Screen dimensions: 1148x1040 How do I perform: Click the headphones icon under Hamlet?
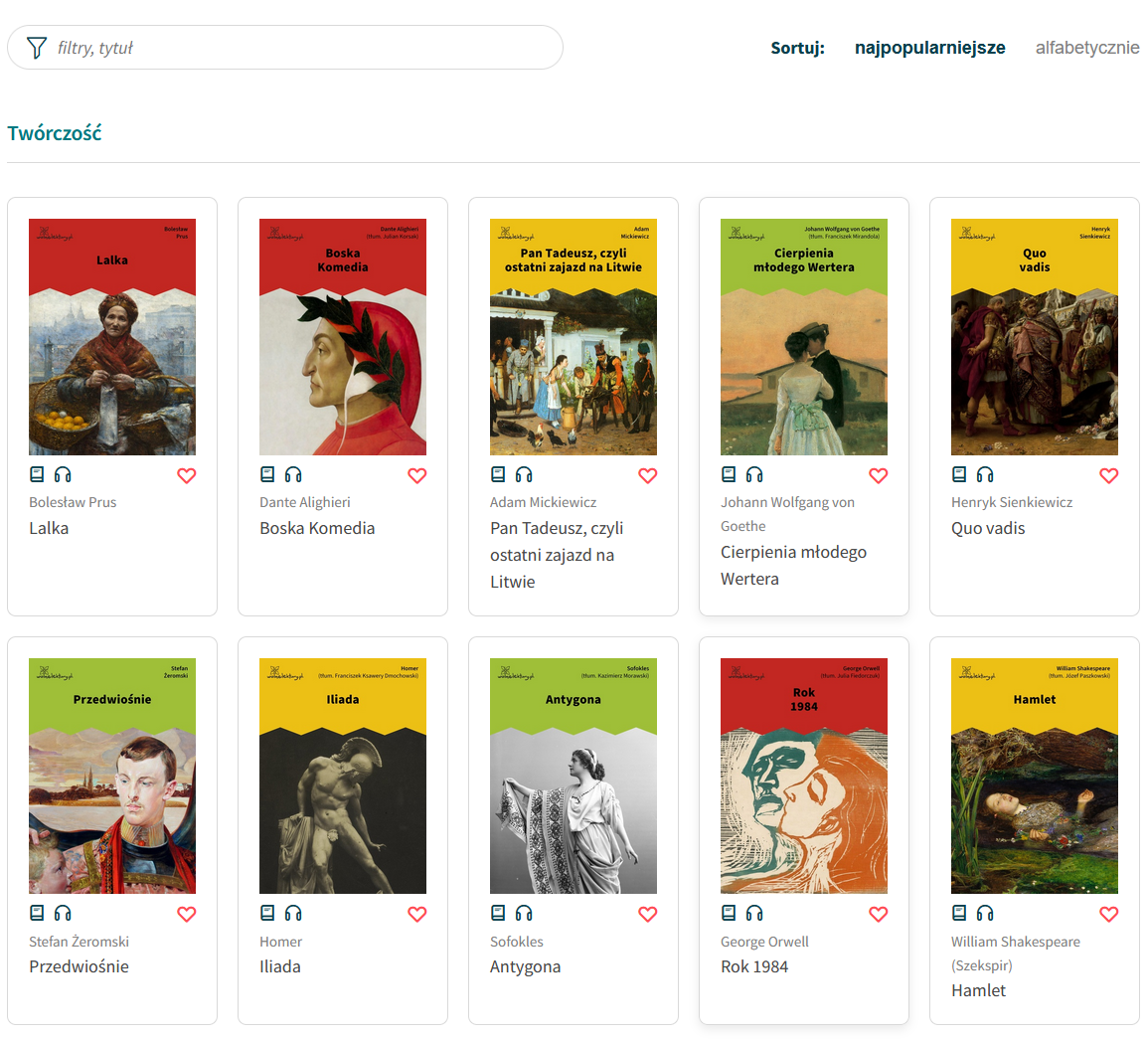pyautogui.click(x=985, y=913)
